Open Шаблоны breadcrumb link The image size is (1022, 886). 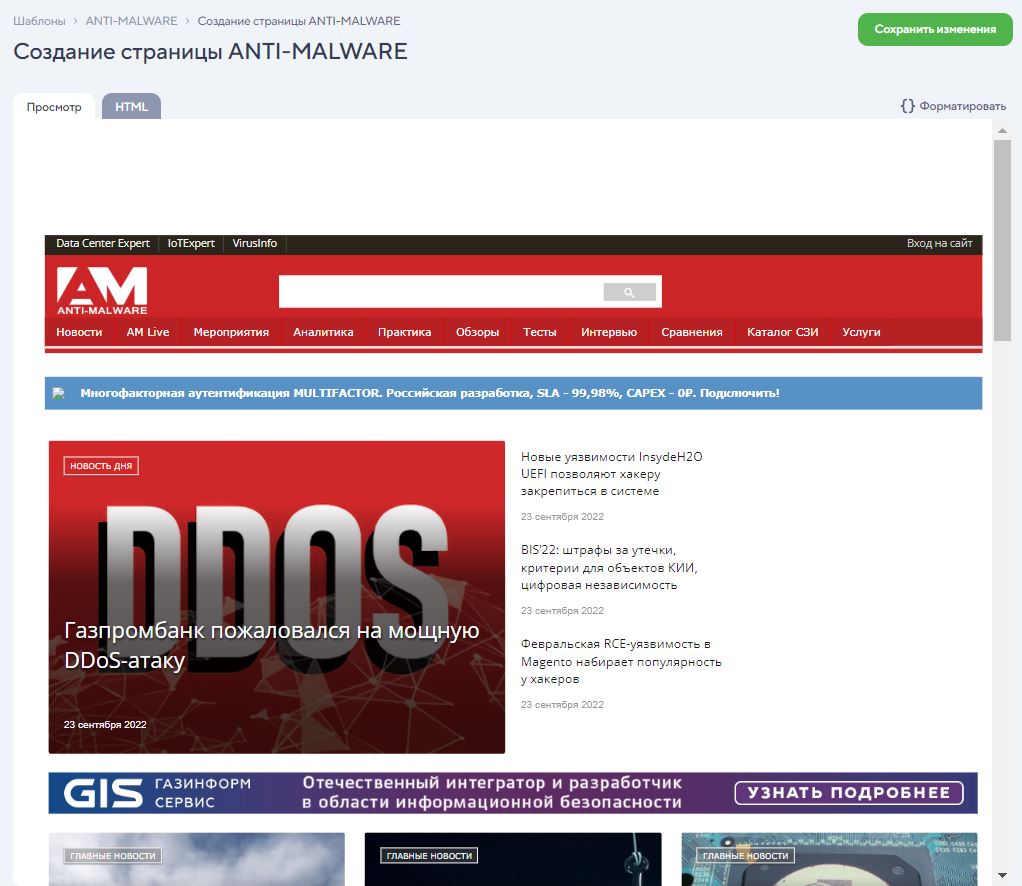pyautogui.click(x=39, y=21)
